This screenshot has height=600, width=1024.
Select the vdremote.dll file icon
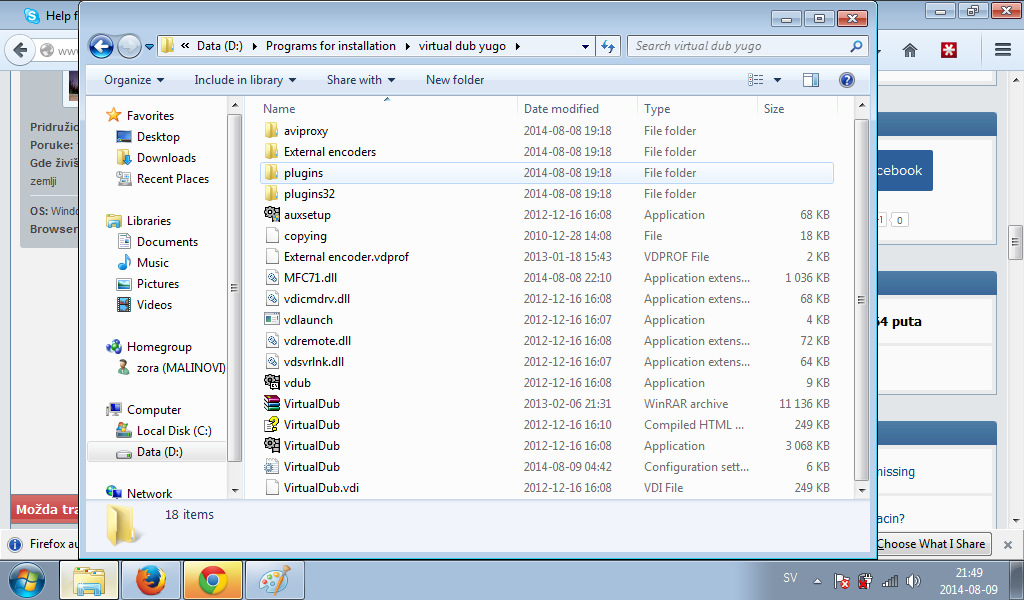(272, 340)
